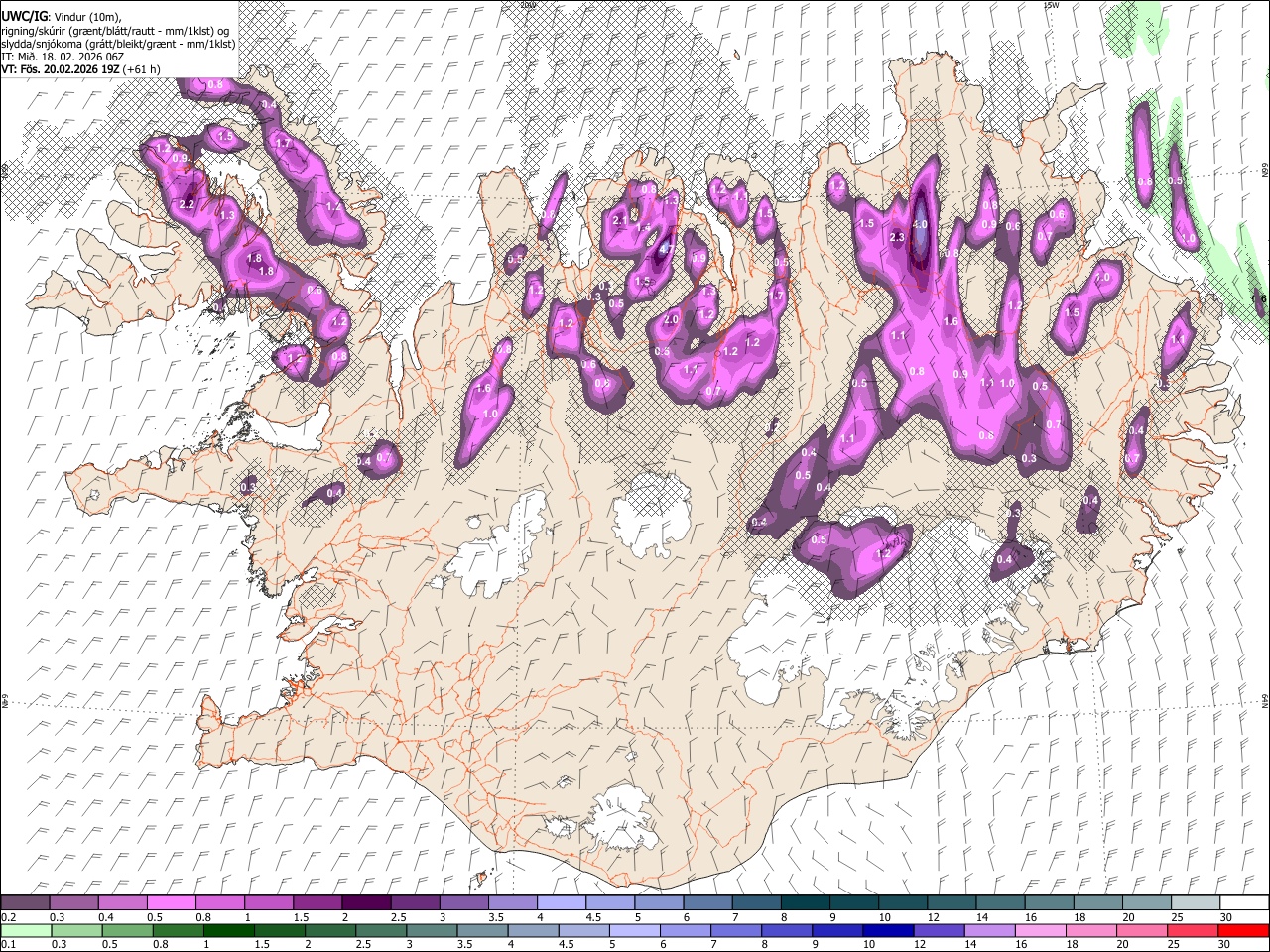Click the '2.3' value beside the snowfall peak
The image size is (1270, 952).
(897, 237)
